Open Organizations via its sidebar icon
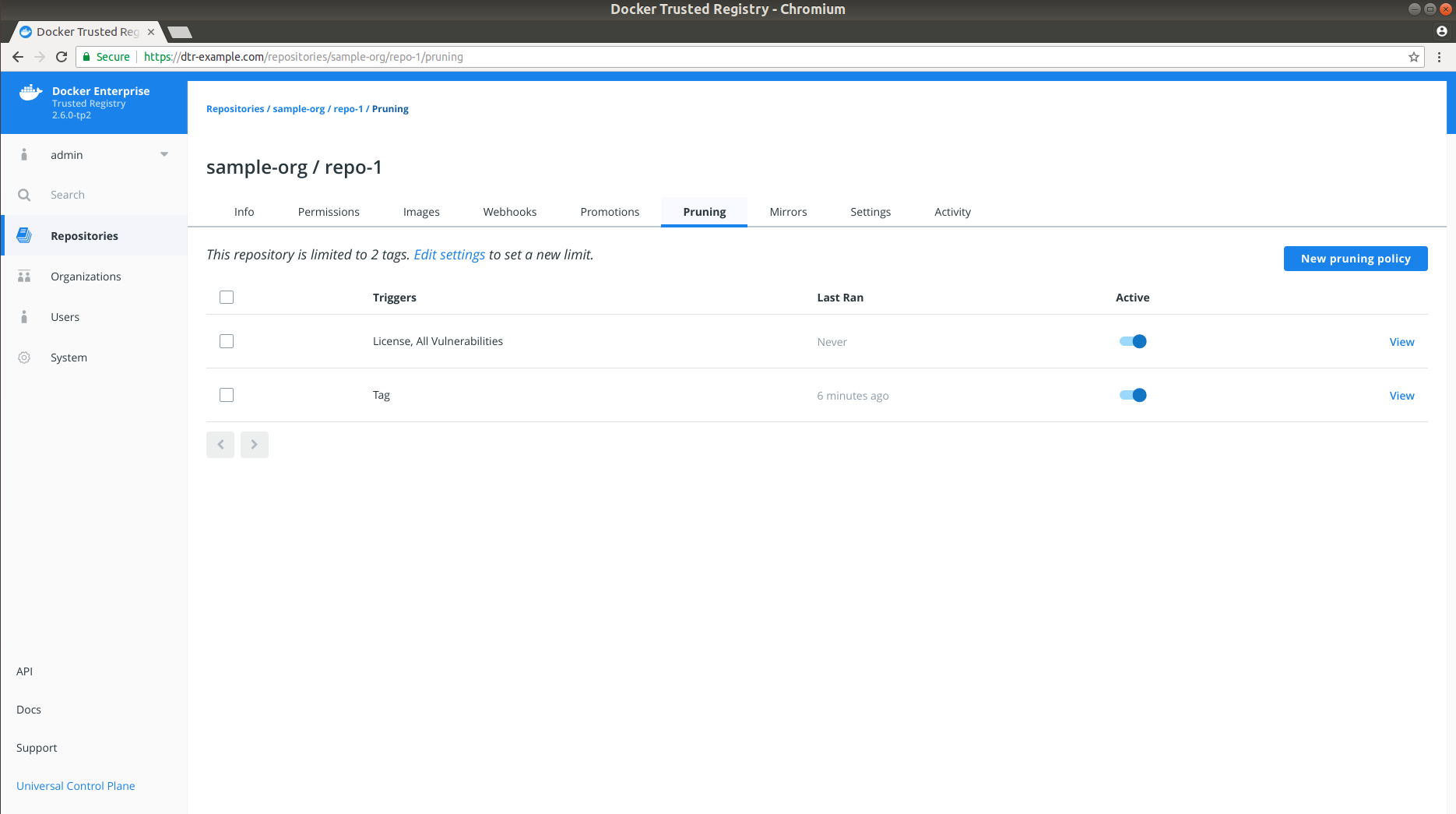The height and width of the screenshot is (814, 1456). tap(24, 277)
